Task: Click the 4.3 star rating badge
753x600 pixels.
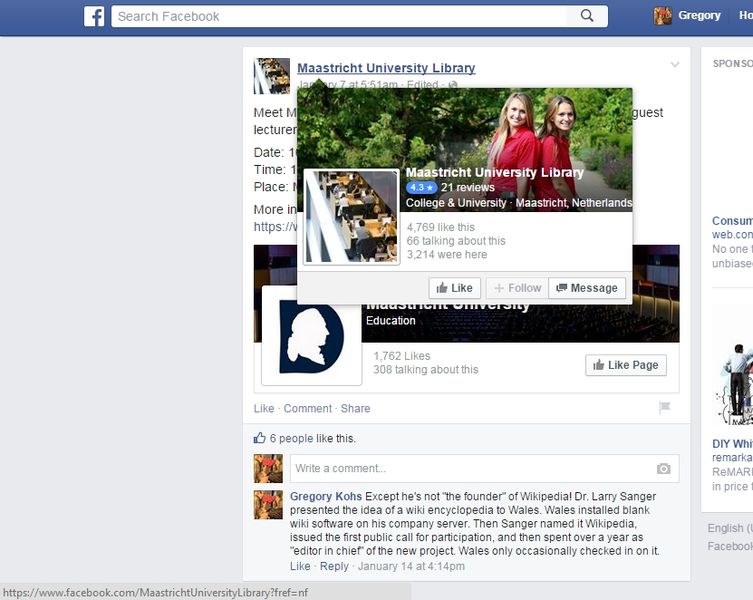Action: coord(421,187)
